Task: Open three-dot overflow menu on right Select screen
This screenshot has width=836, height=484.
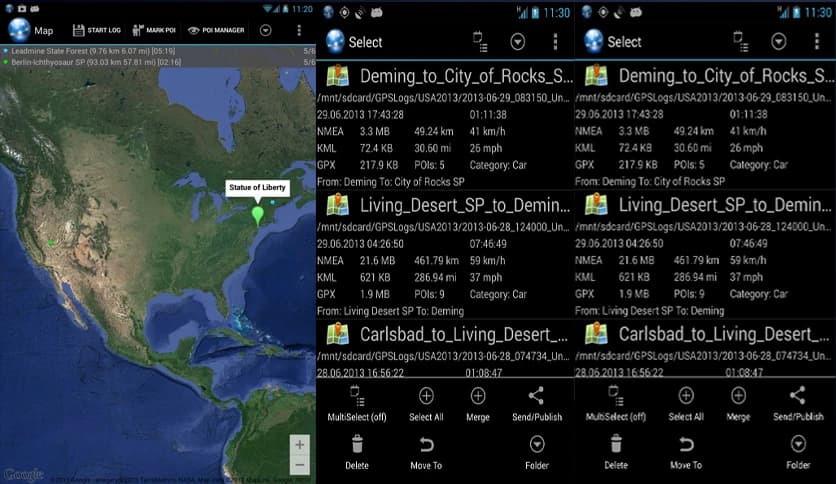Action: click(816, 42)
